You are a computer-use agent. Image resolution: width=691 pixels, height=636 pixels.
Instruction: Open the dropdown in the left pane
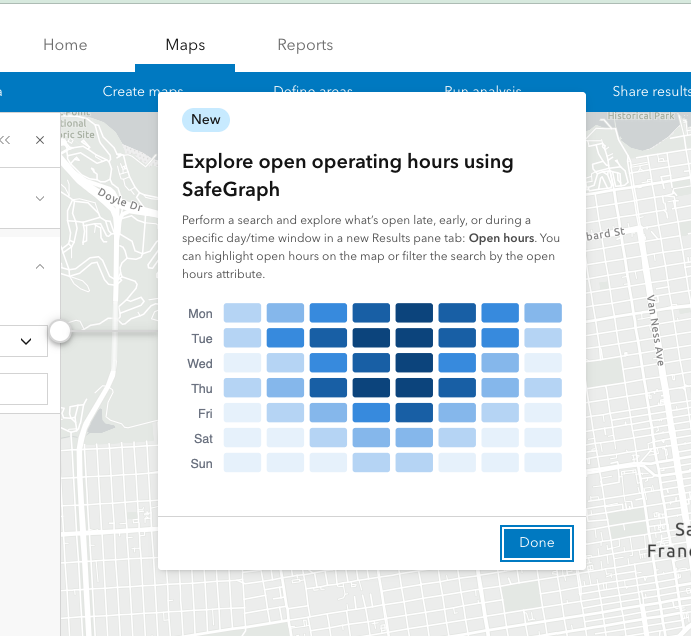[23, 341]
